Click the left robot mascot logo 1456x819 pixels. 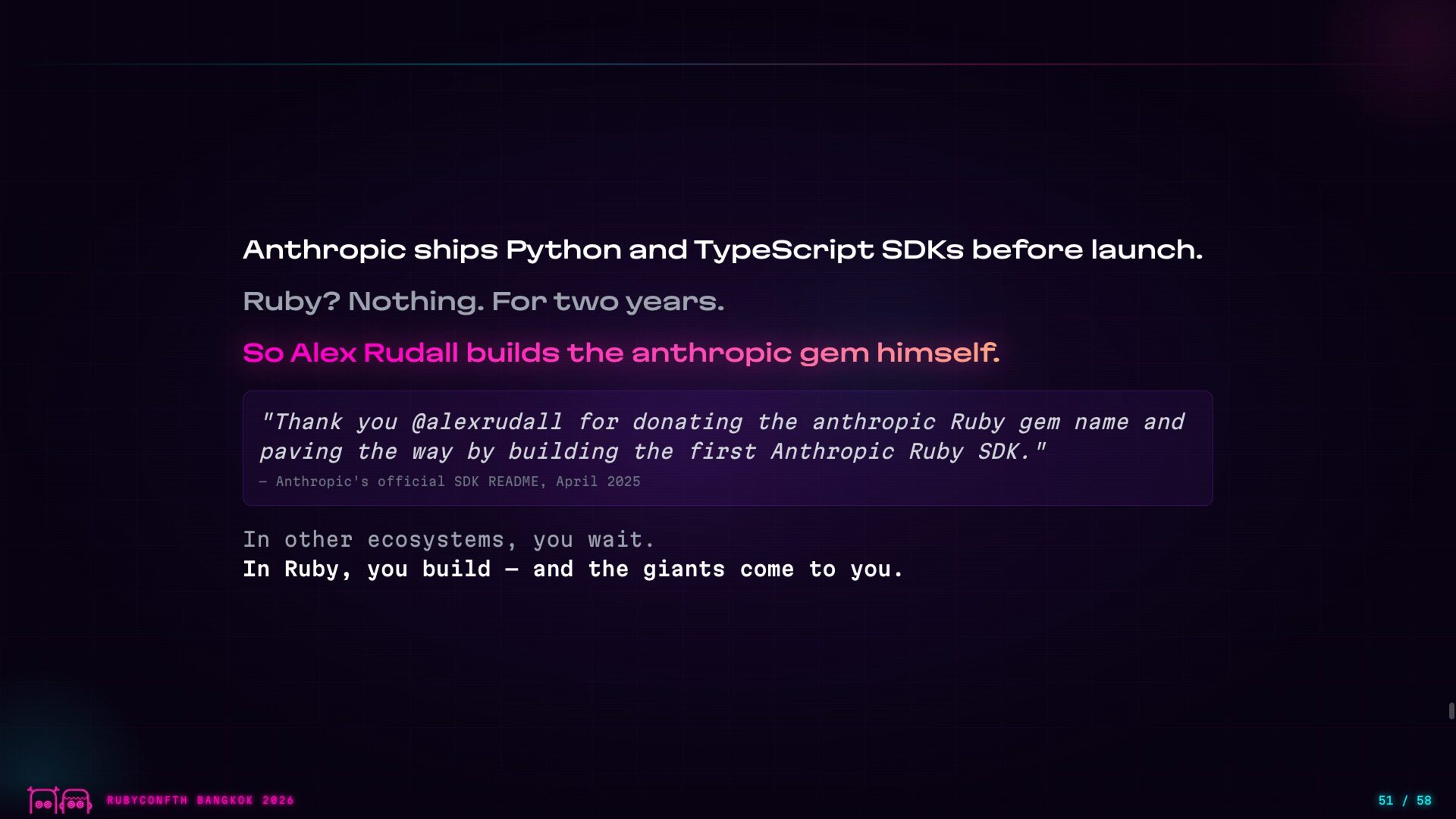[x=42, y=801]
